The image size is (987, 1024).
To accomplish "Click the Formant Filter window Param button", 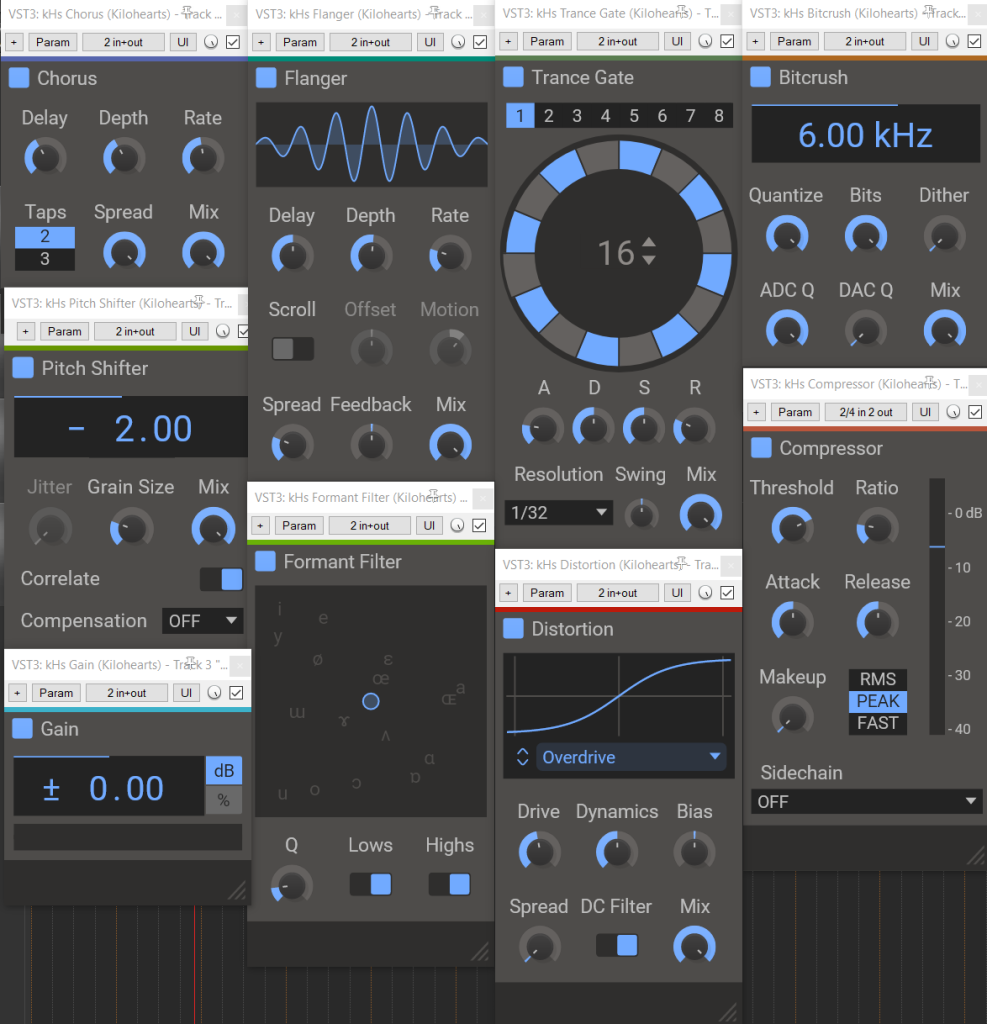I will [299, 525].
